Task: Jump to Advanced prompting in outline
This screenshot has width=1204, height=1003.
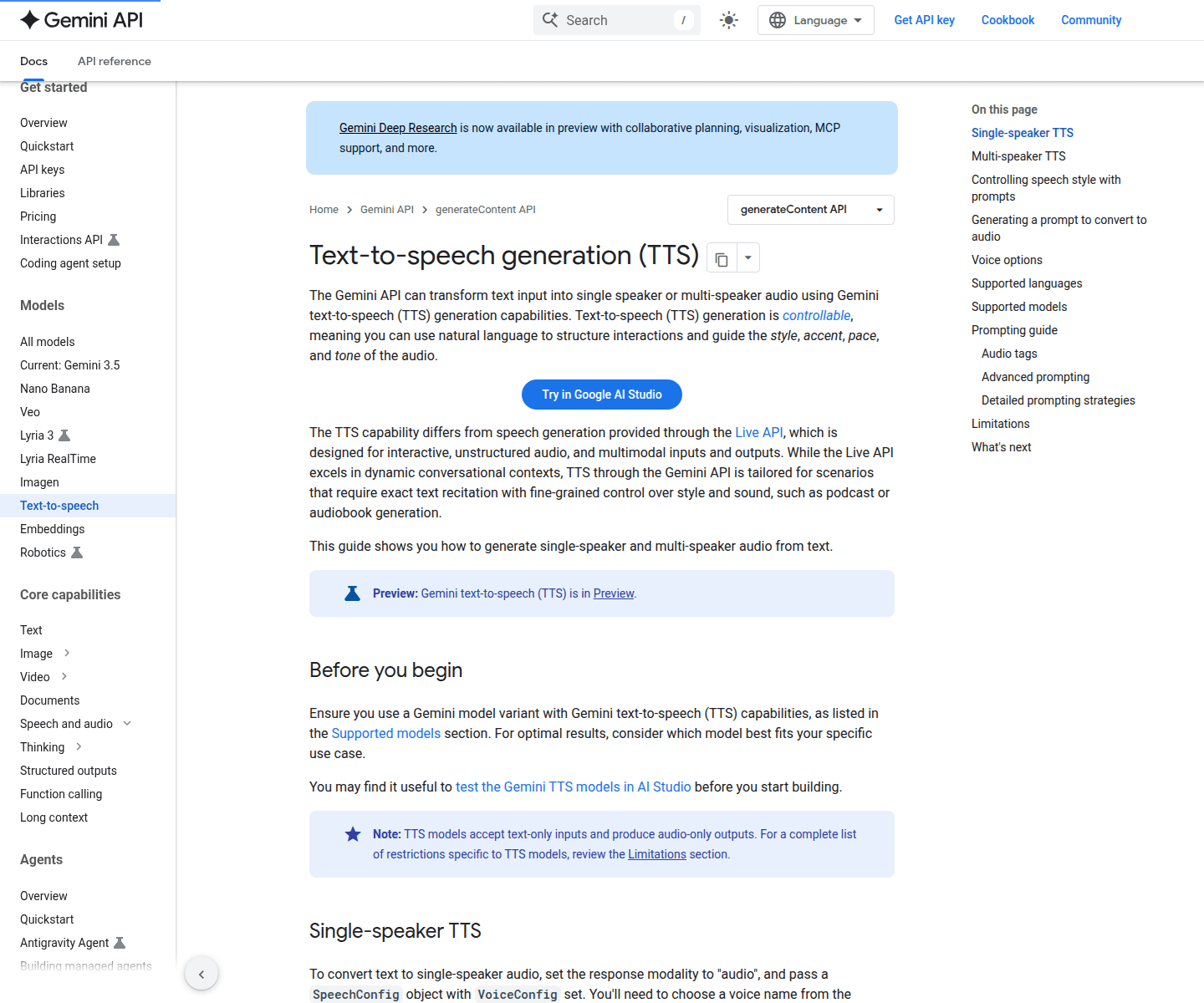Action: (x=1035, y=377)
